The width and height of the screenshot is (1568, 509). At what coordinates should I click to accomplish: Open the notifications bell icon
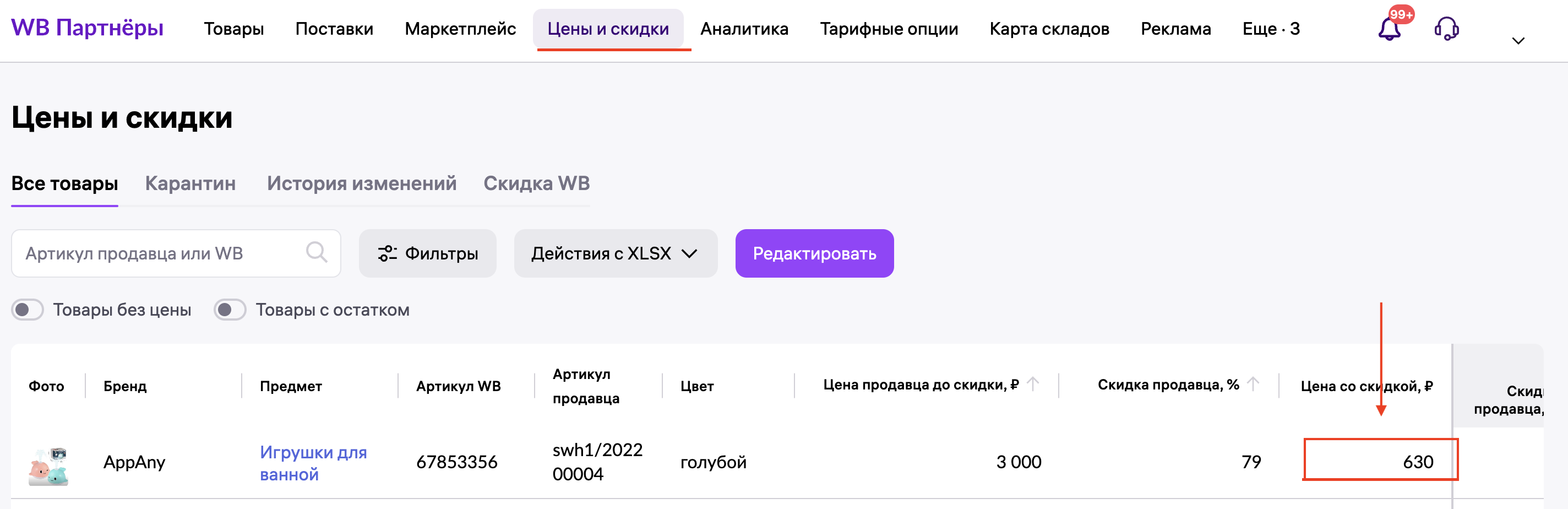[x=1389, y=29]
